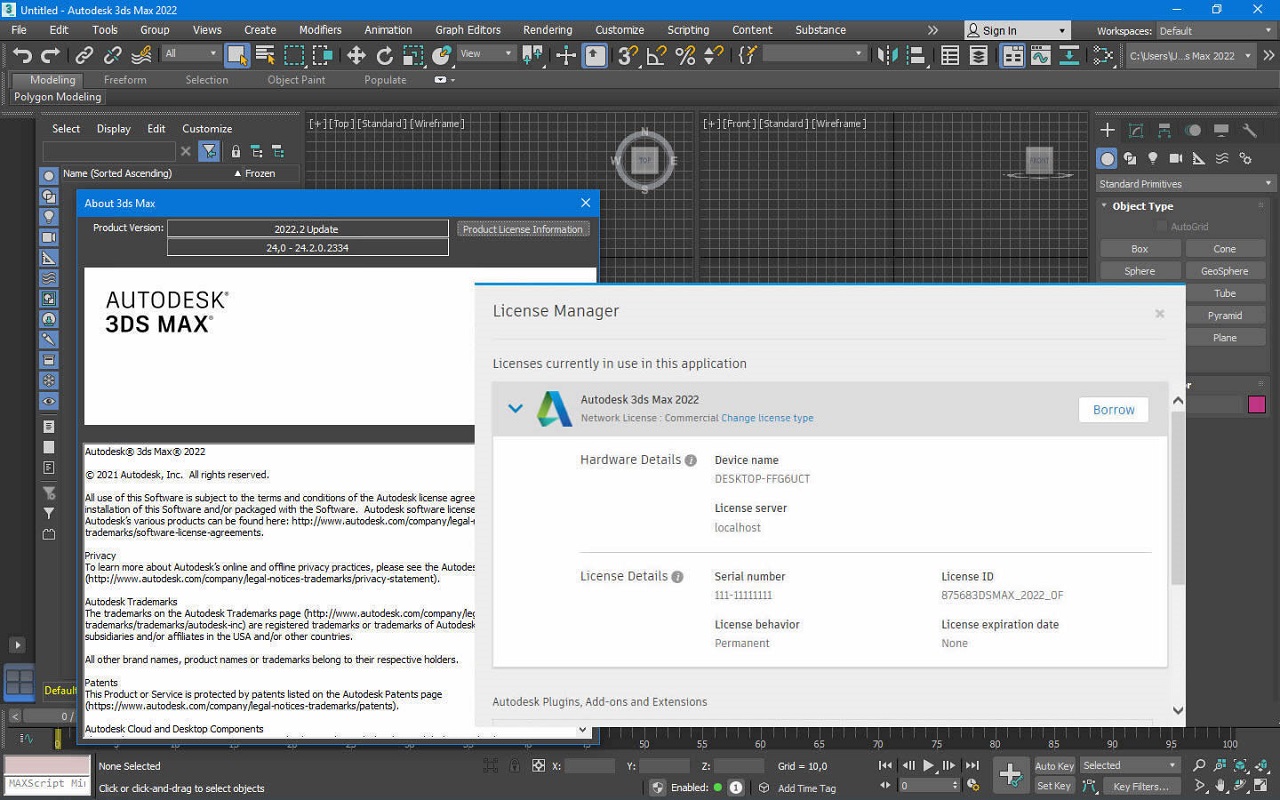
Task: Click the Mirror tool icon
Action: click(887, 56)
